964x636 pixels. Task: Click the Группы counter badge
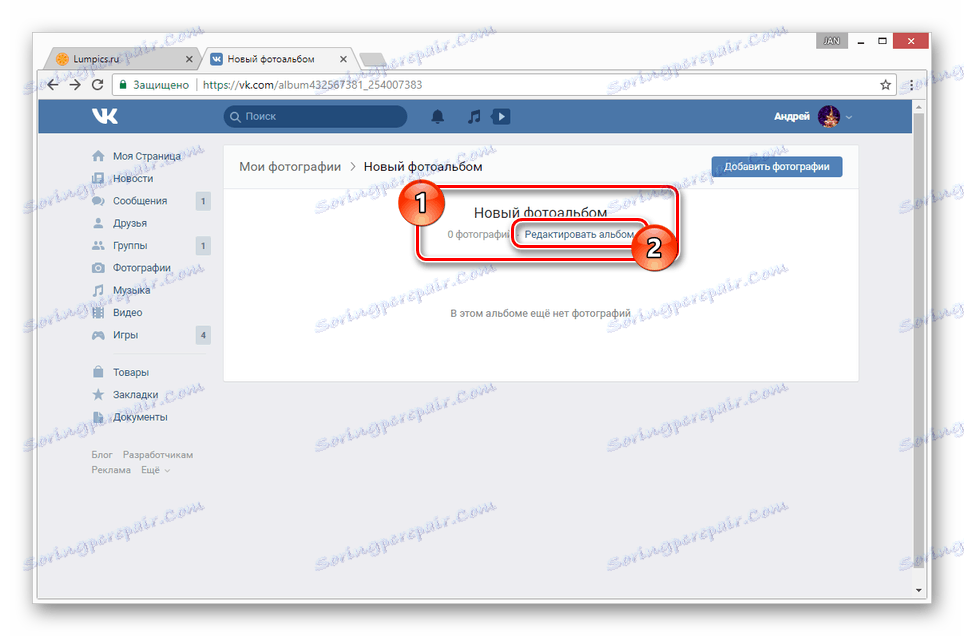[203, 246]
